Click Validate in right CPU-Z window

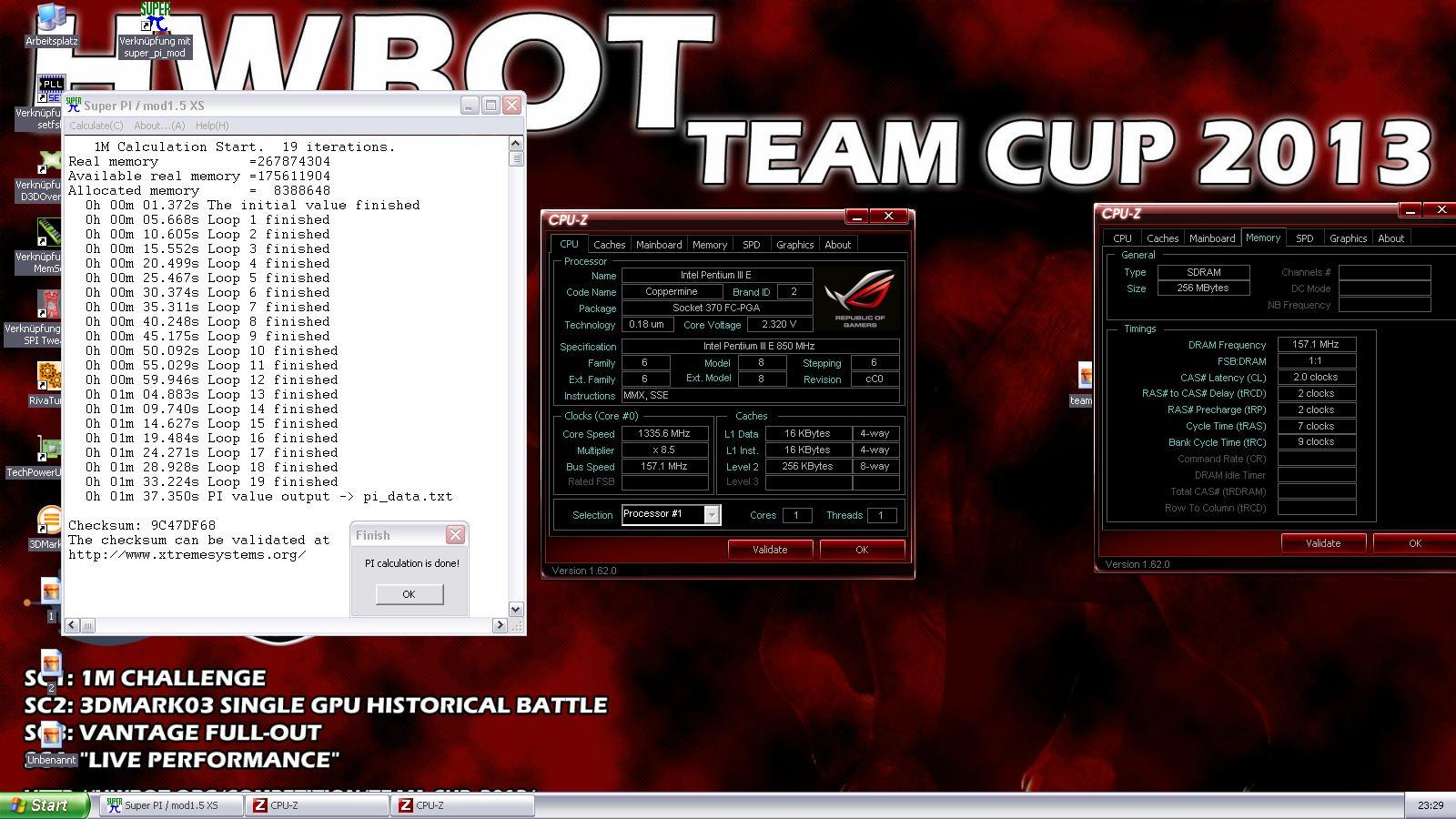coord(1323,543)
